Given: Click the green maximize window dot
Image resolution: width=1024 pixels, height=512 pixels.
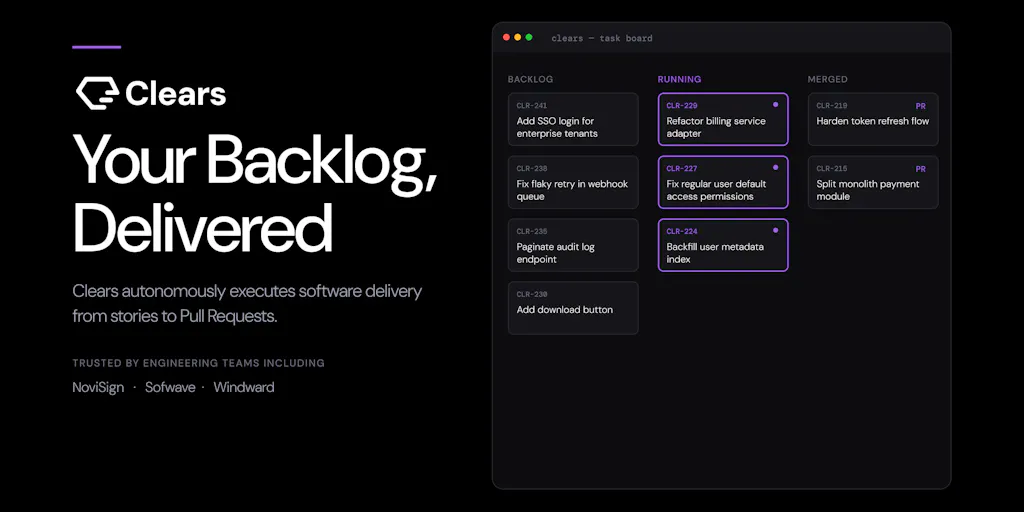Looking at the screenshot, I should point(529,37).
